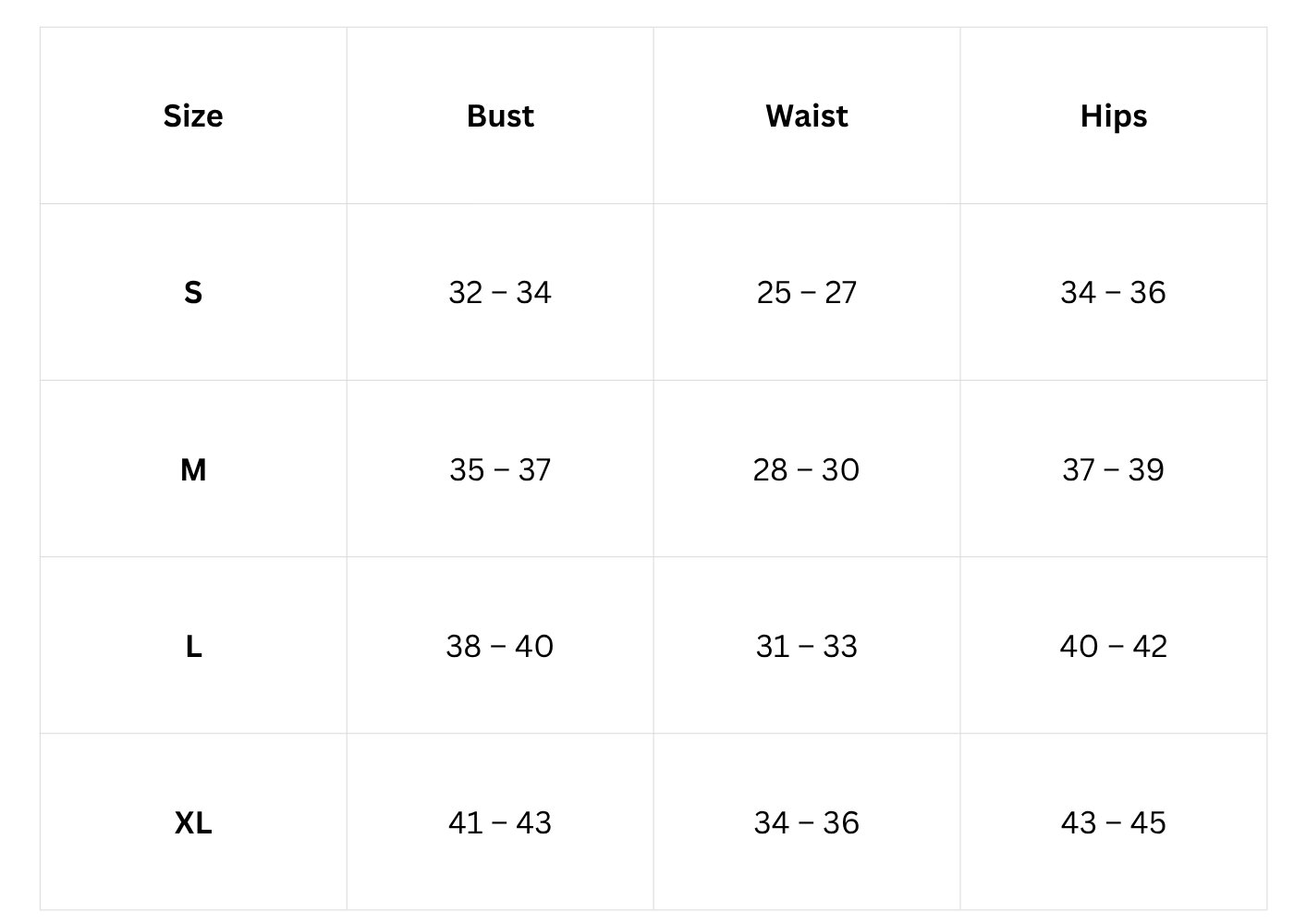Select waist measurement 31 – 33 cell
Viewport: 1294px width, 924px height.
tap(807, 646)
